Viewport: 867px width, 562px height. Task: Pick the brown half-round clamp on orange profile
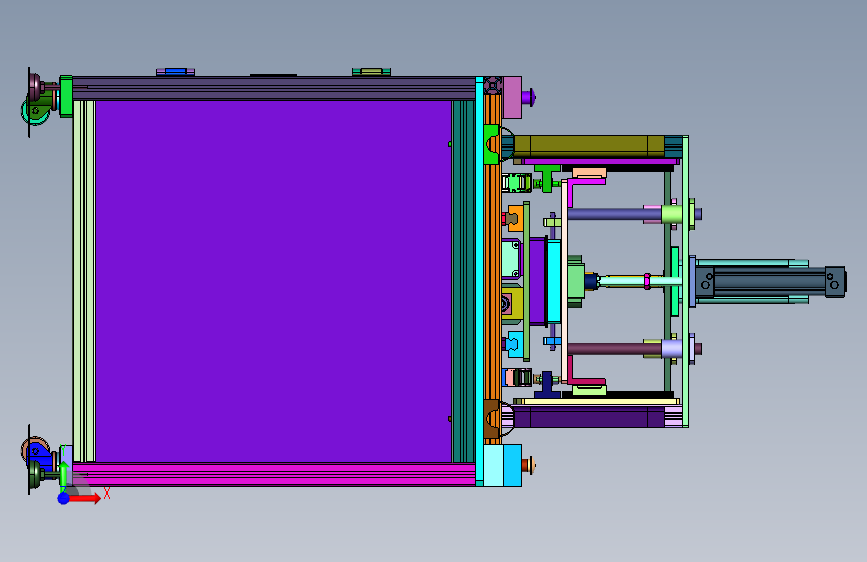coord(491,419)
